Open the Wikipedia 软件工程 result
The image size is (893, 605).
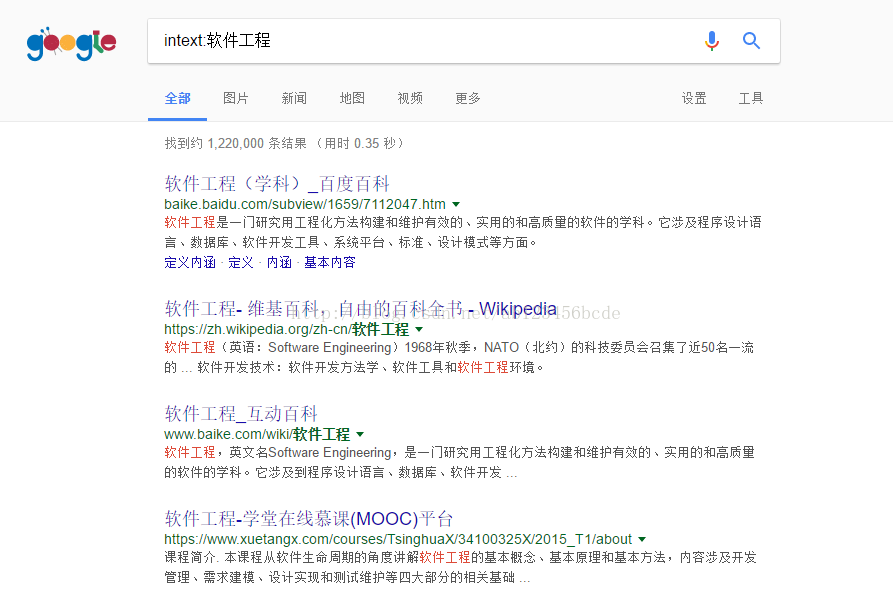(360, 309)
